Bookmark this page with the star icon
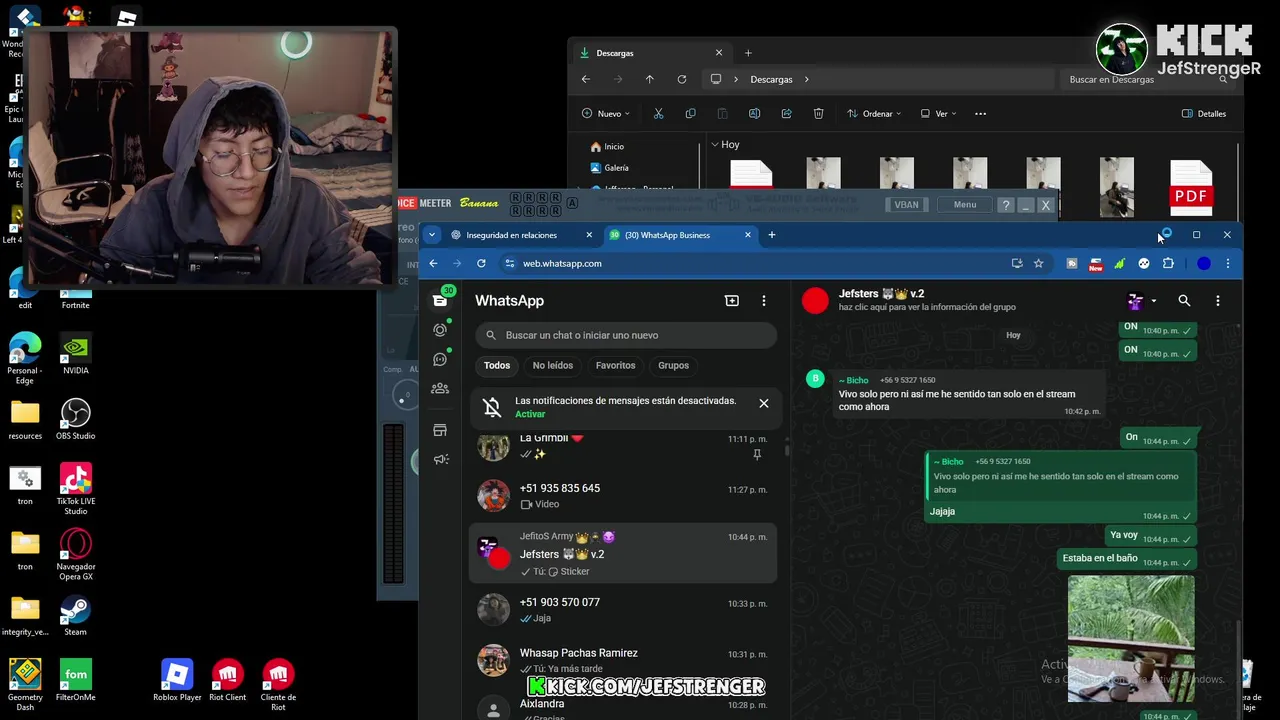The width and height of the screenshot is (1280, 720). point(1039,263)
